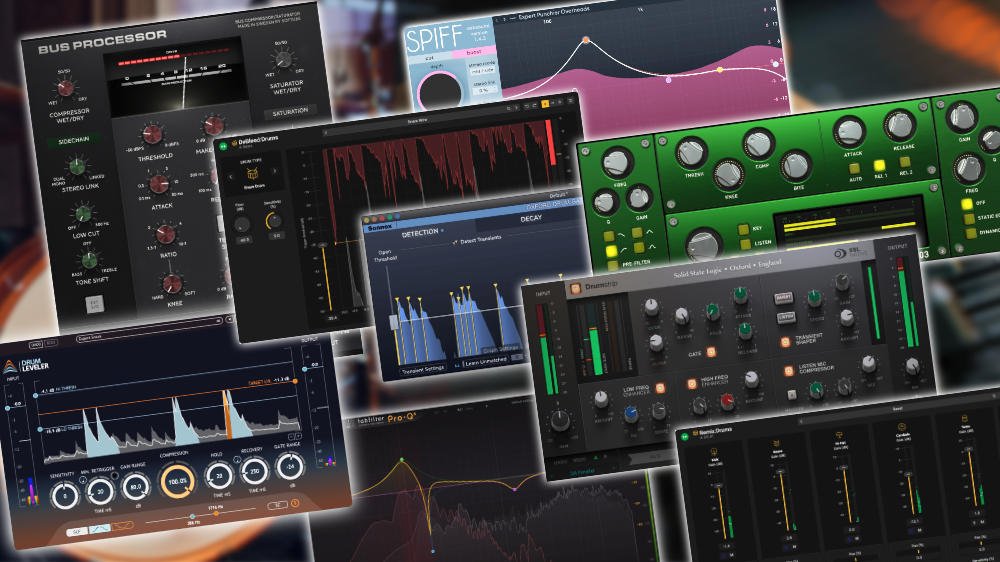The image size is (1000, 562).
Task: Select orange notch filter shape icon in Drum Leveler
Action: (x=123, y=526)
